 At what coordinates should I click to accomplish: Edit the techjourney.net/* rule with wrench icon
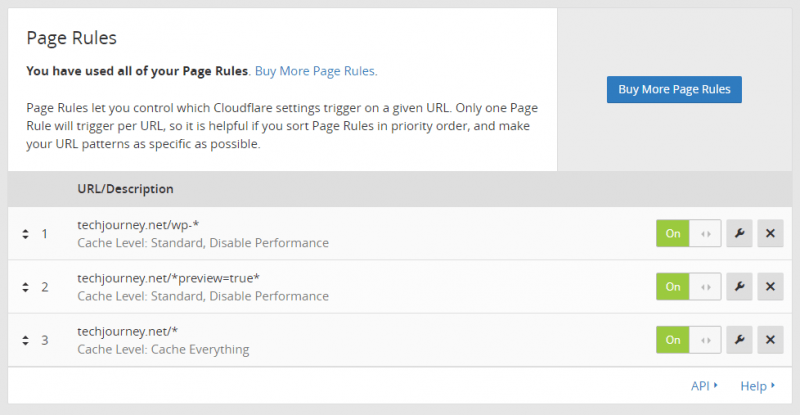739,339
